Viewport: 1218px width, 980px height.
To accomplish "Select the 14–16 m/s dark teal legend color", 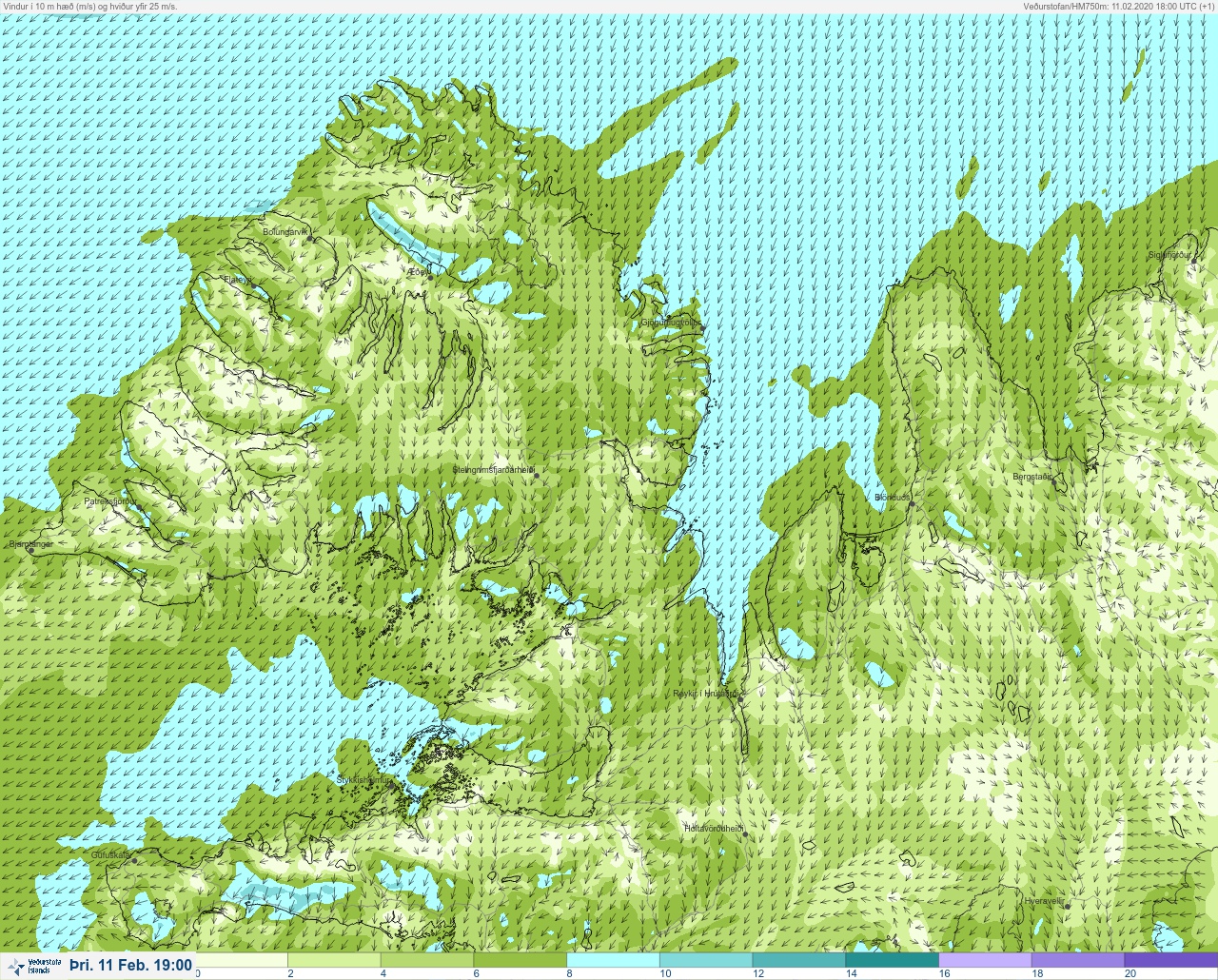I will pyautogui.click(x=894, y=960).
